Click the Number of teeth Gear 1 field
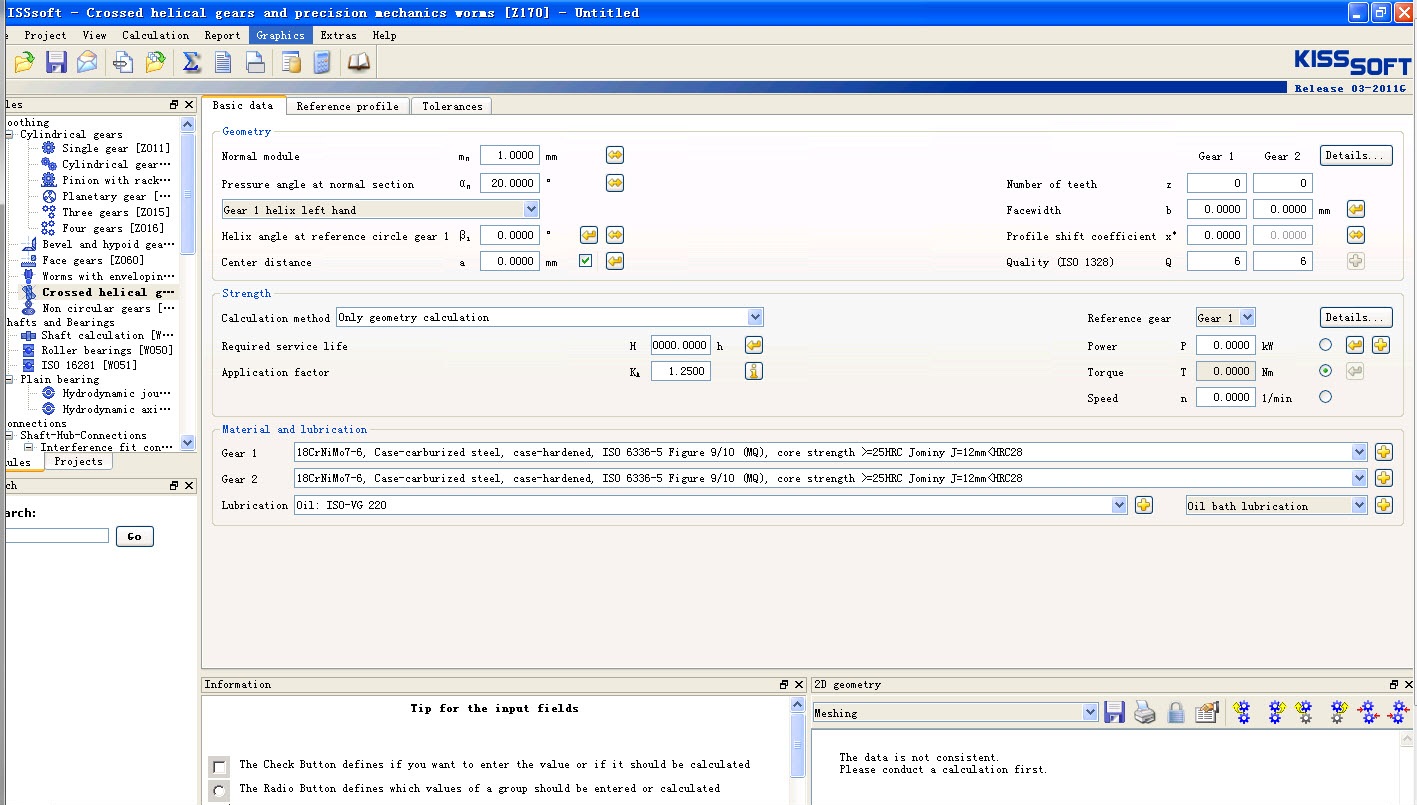 click(x=1217, y=183)
